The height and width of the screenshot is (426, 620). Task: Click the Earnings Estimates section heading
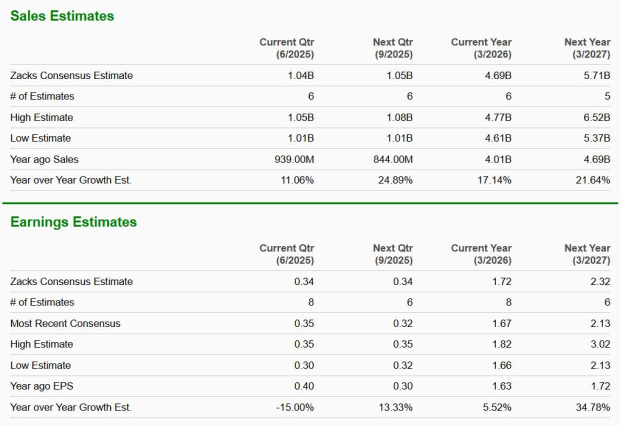point(73,222)
